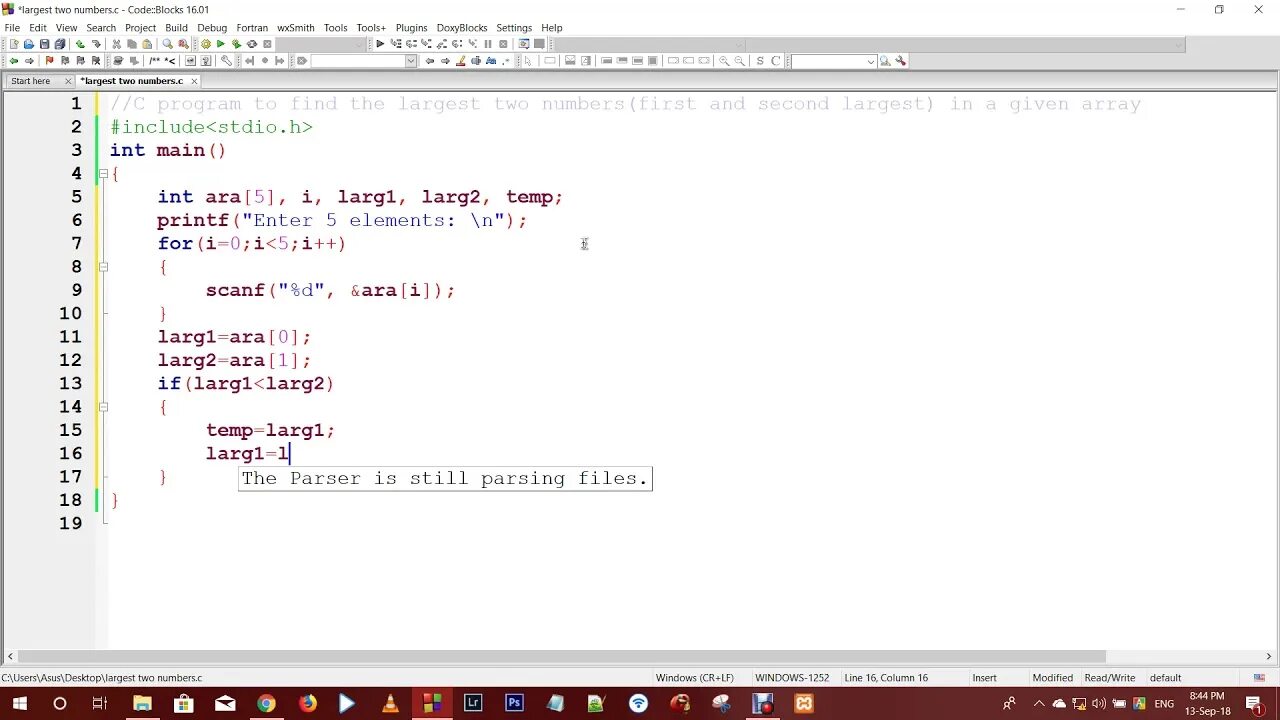Open the Fortran menu

[252, 27]
